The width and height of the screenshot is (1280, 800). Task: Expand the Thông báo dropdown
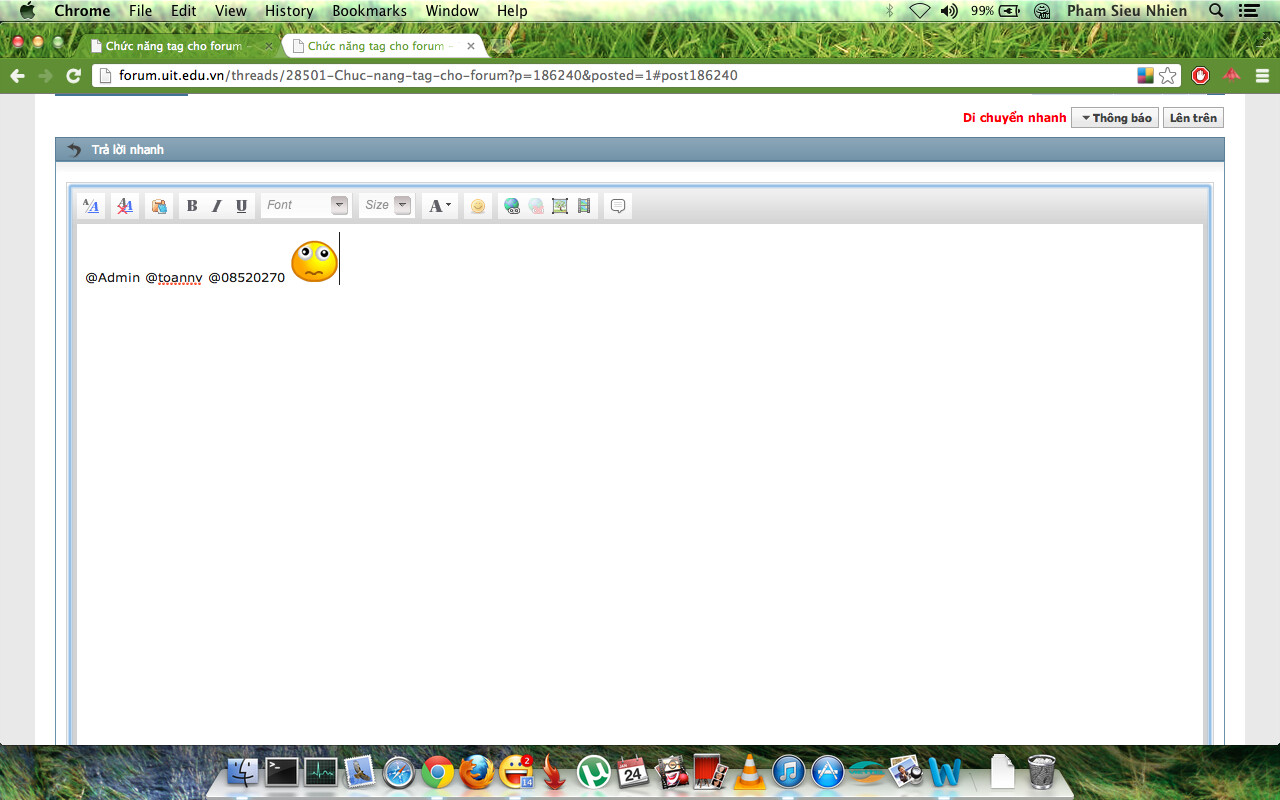pyautogui.click(x=1115, y=118)
